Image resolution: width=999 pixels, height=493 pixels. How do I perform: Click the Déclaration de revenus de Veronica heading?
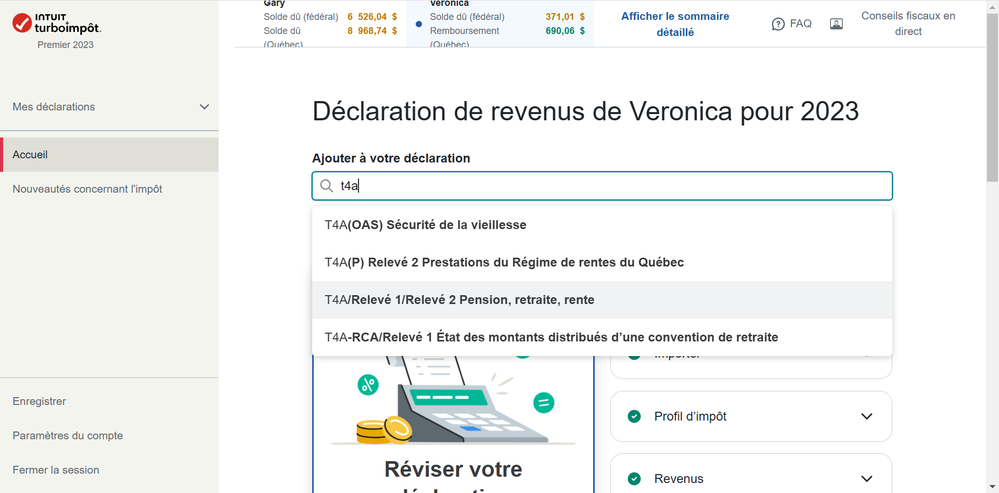point(586,111)
